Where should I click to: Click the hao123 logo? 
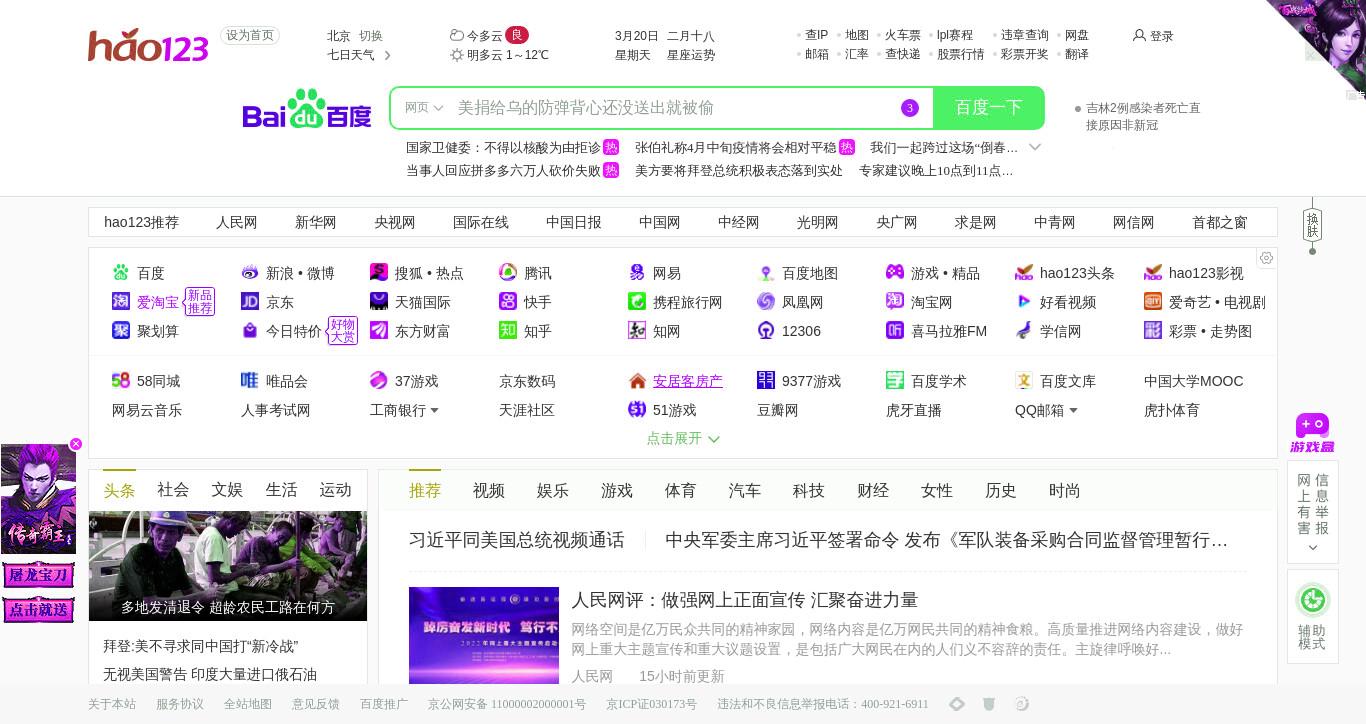(148, 46)
